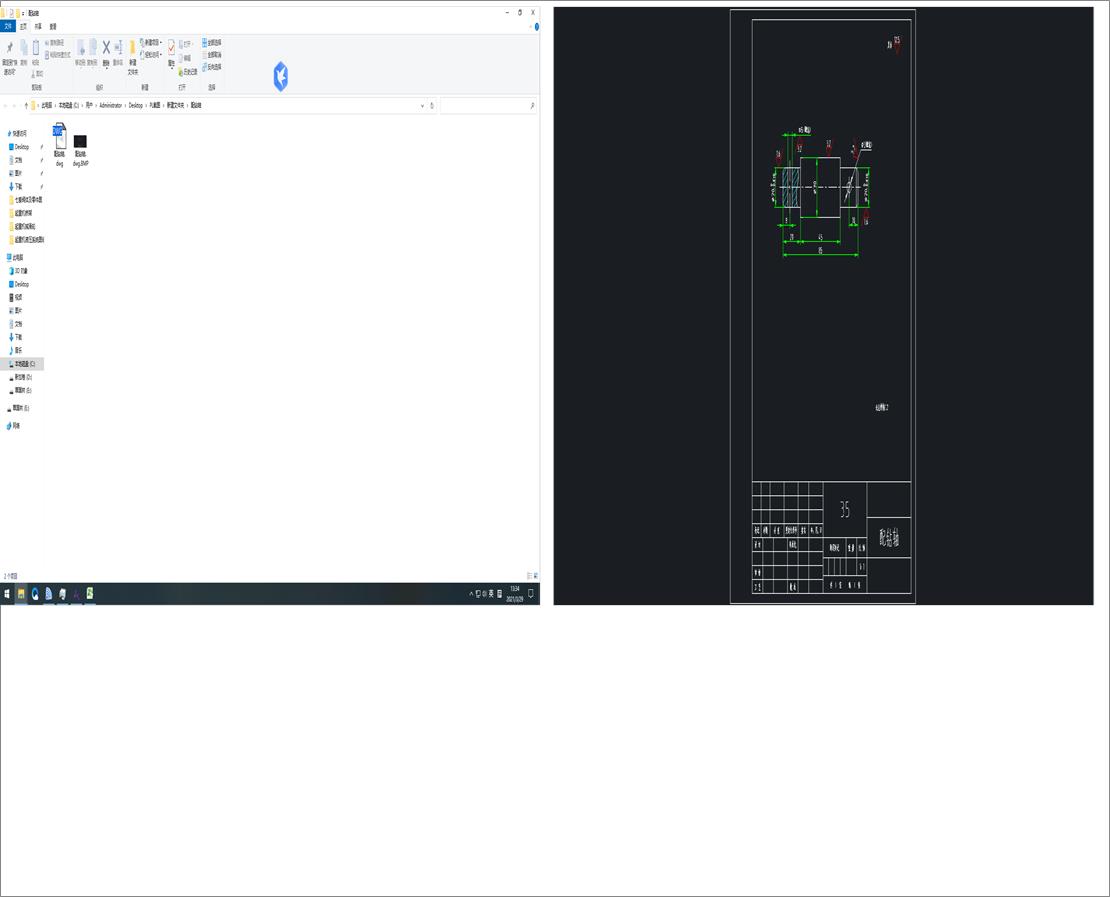
Task: Switch to the 查看 (View) ribbon tab
Action: [x=53, y=26]
